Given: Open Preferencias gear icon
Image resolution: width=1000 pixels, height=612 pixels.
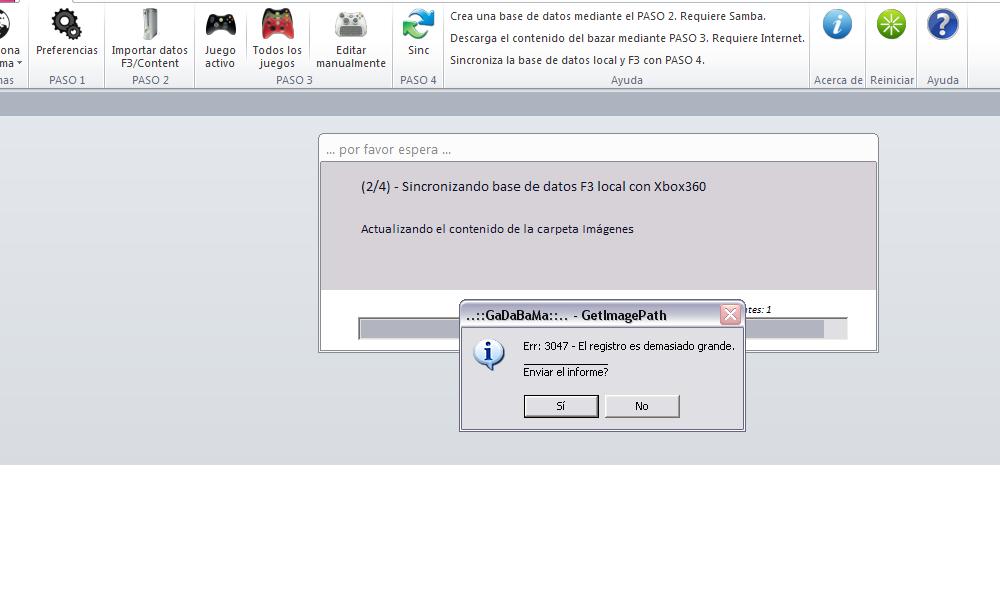Looking at the screenshot, I should tap(66, 24).
